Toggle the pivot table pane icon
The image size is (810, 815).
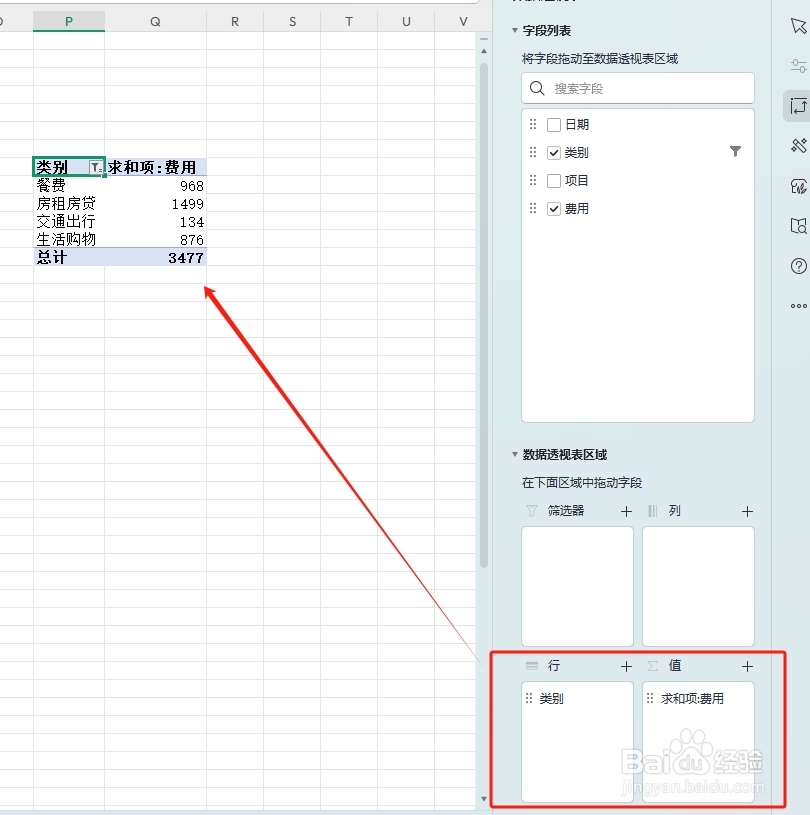(x=799, y=106)
